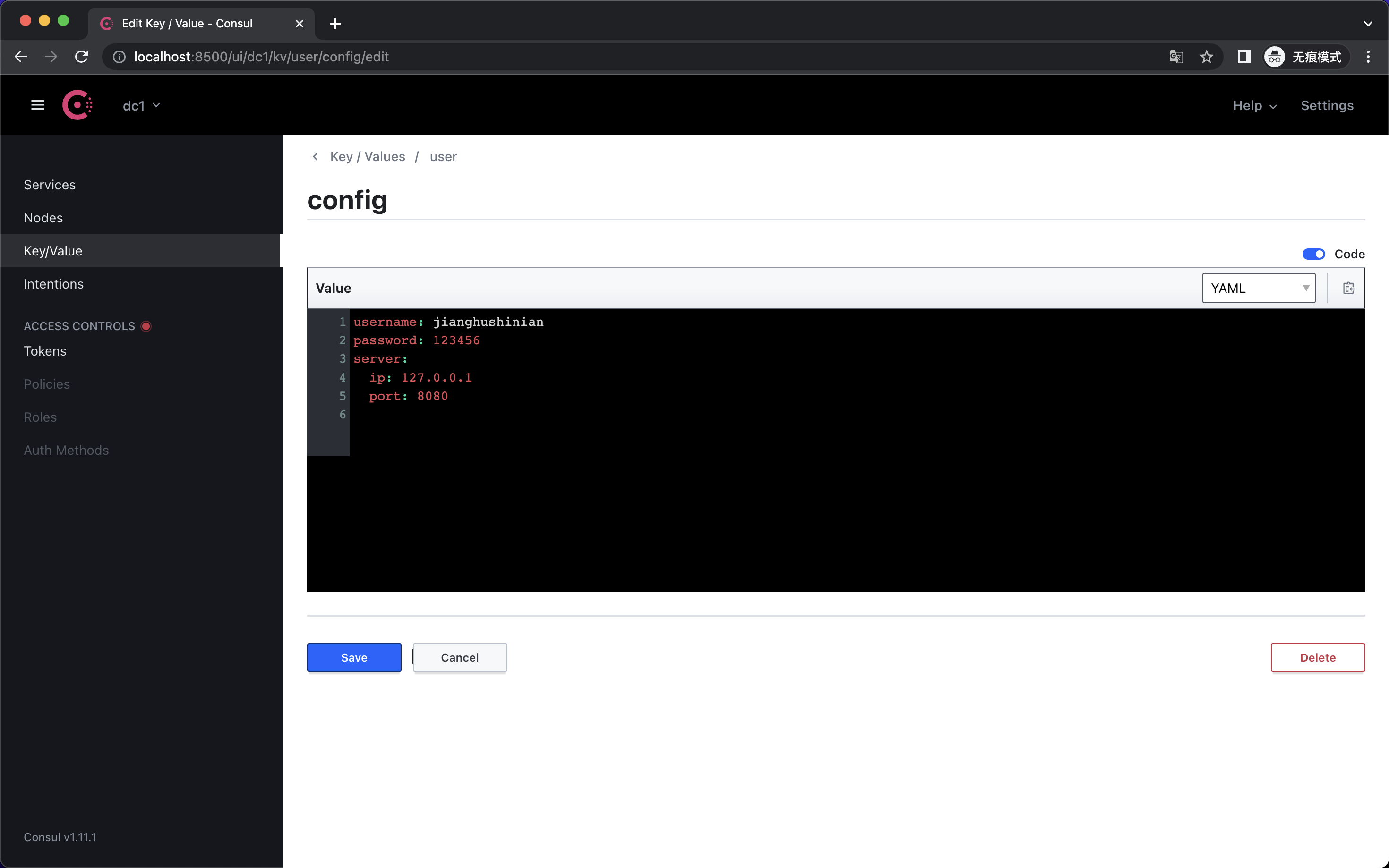Click the username field value text
This screenshot has width=1389, height=868.
point(488,321)
